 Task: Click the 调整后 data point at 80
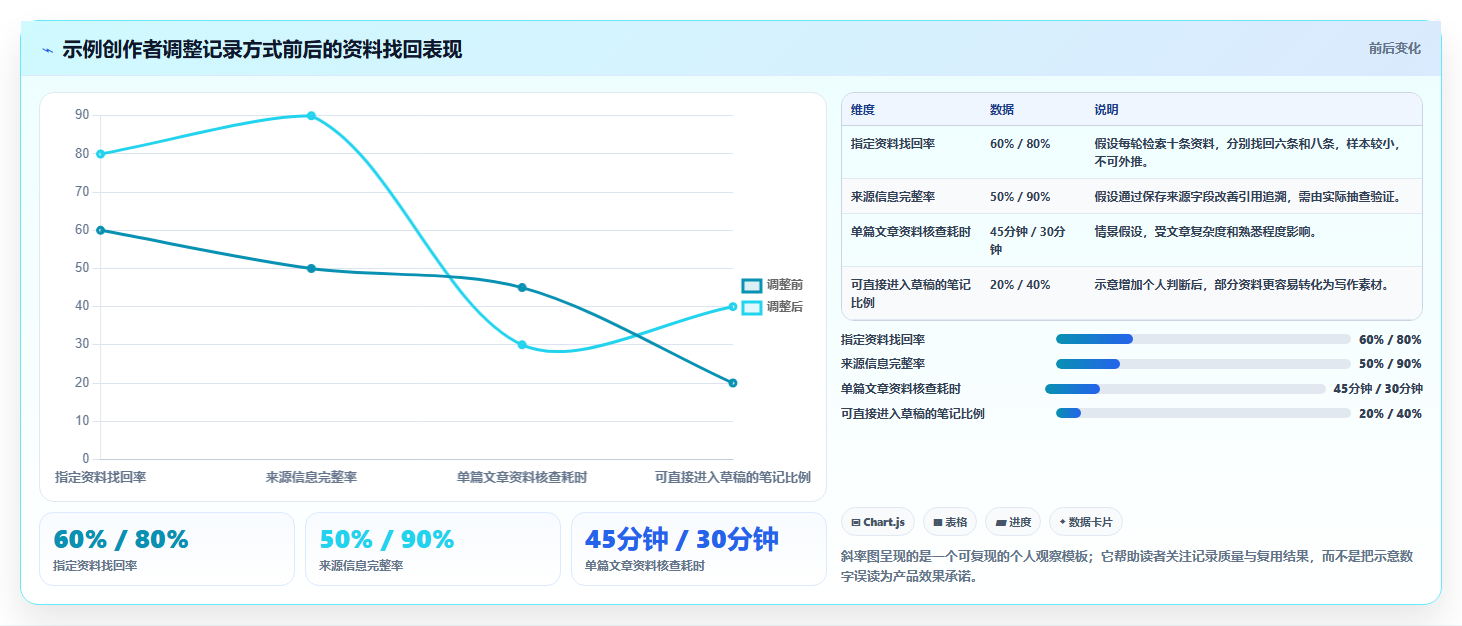coord(100,154)
